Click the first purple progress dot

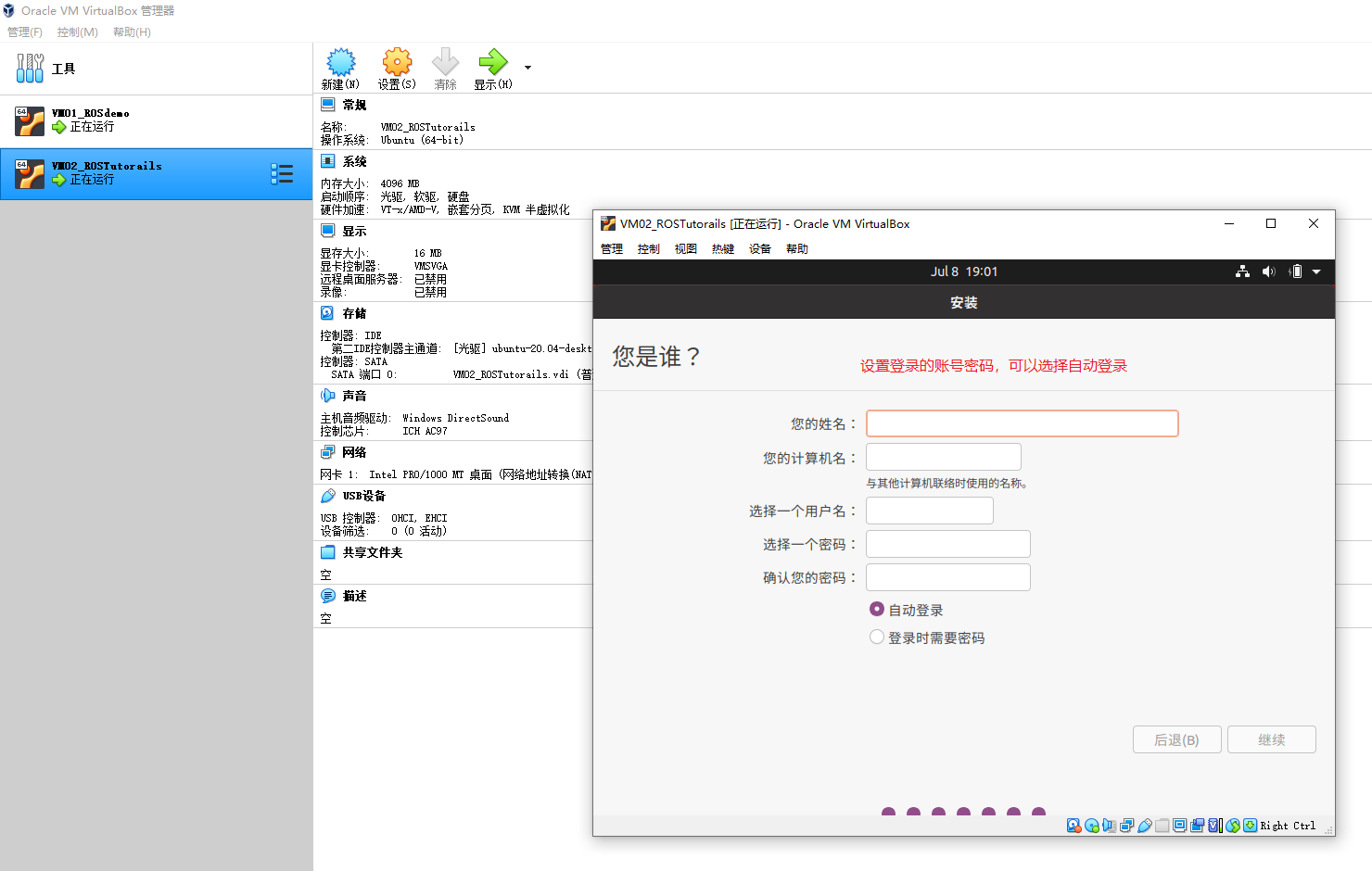coord(888,813)
